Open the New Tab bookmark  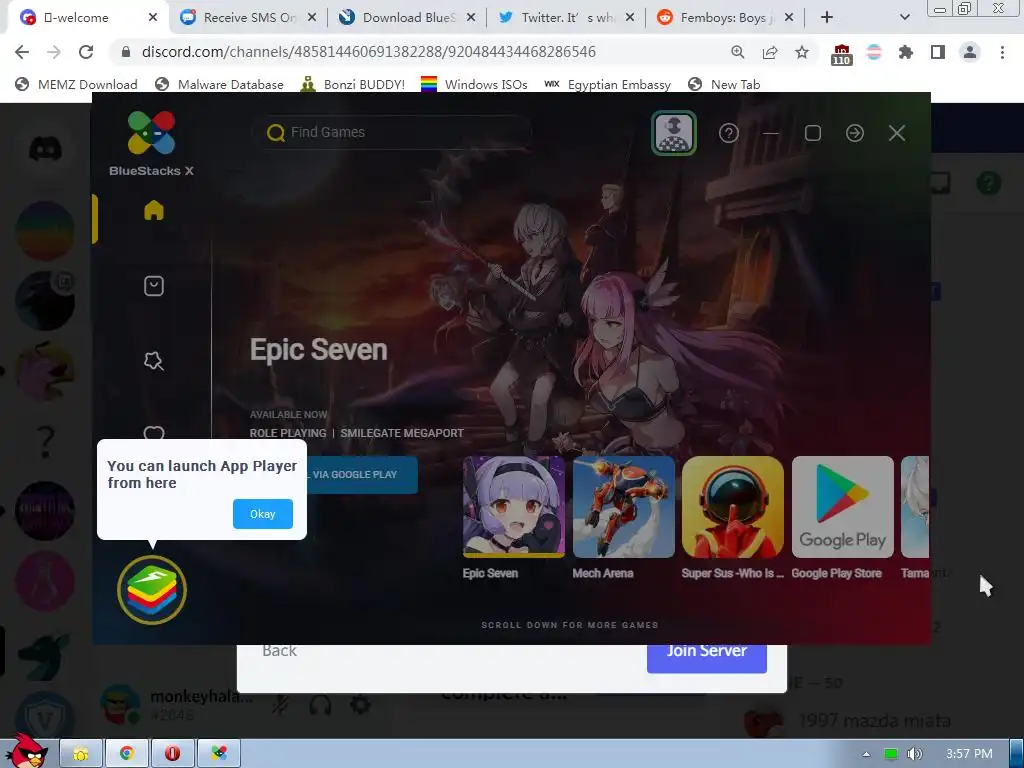[x=724, y=84]
